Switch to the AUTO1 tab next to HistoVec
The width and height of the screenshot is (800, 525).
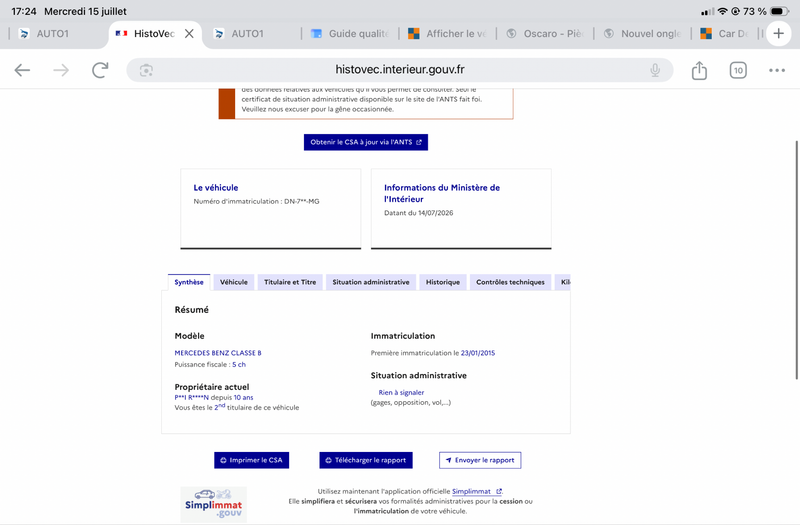(x=247, y=34)
